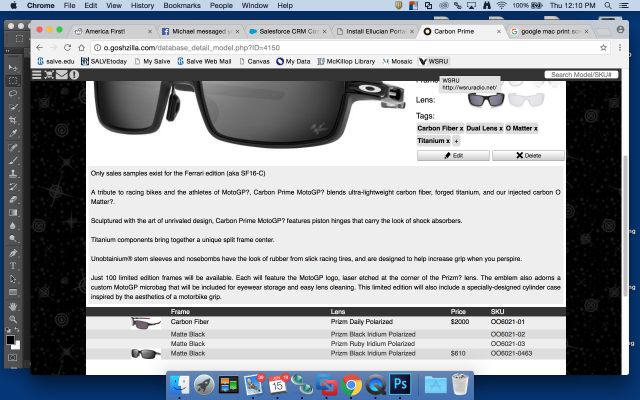
Task: Select Photoshop's Dodge tool
Action: point(13,239)
